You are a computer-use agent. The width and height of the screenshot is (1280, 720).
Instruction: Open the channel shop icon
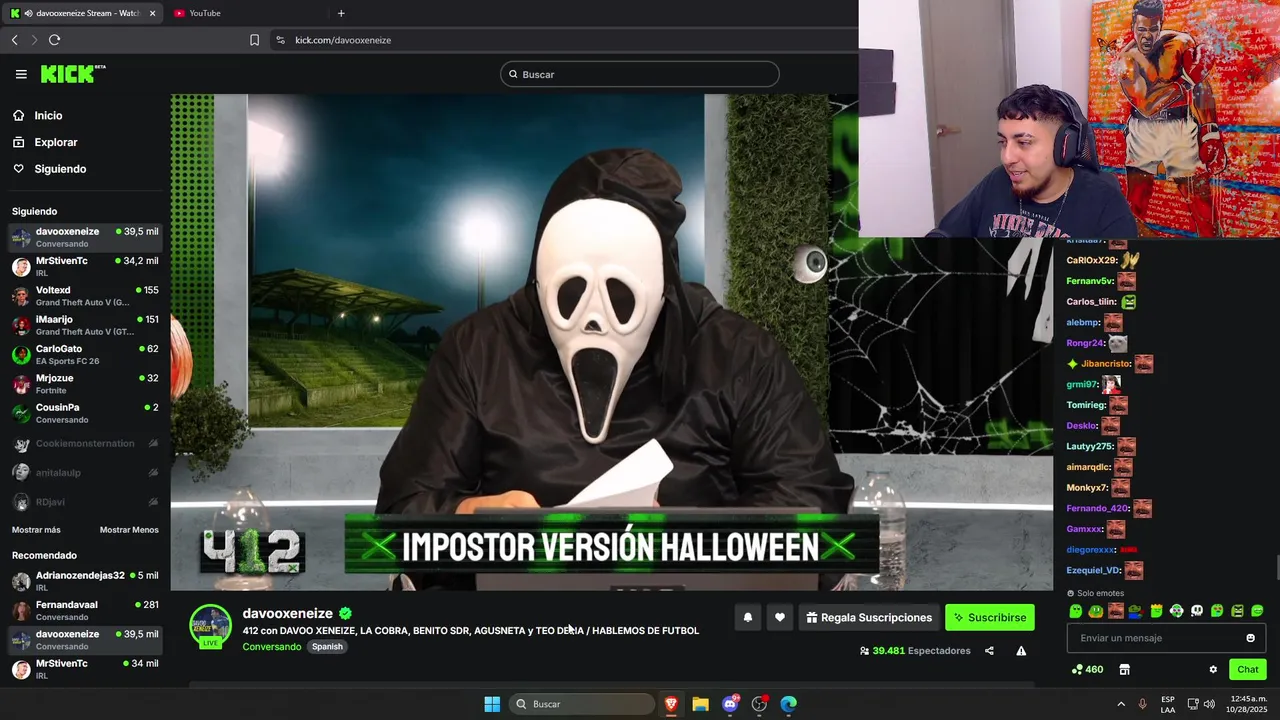pyautogui.click(x=1124, y=670)
